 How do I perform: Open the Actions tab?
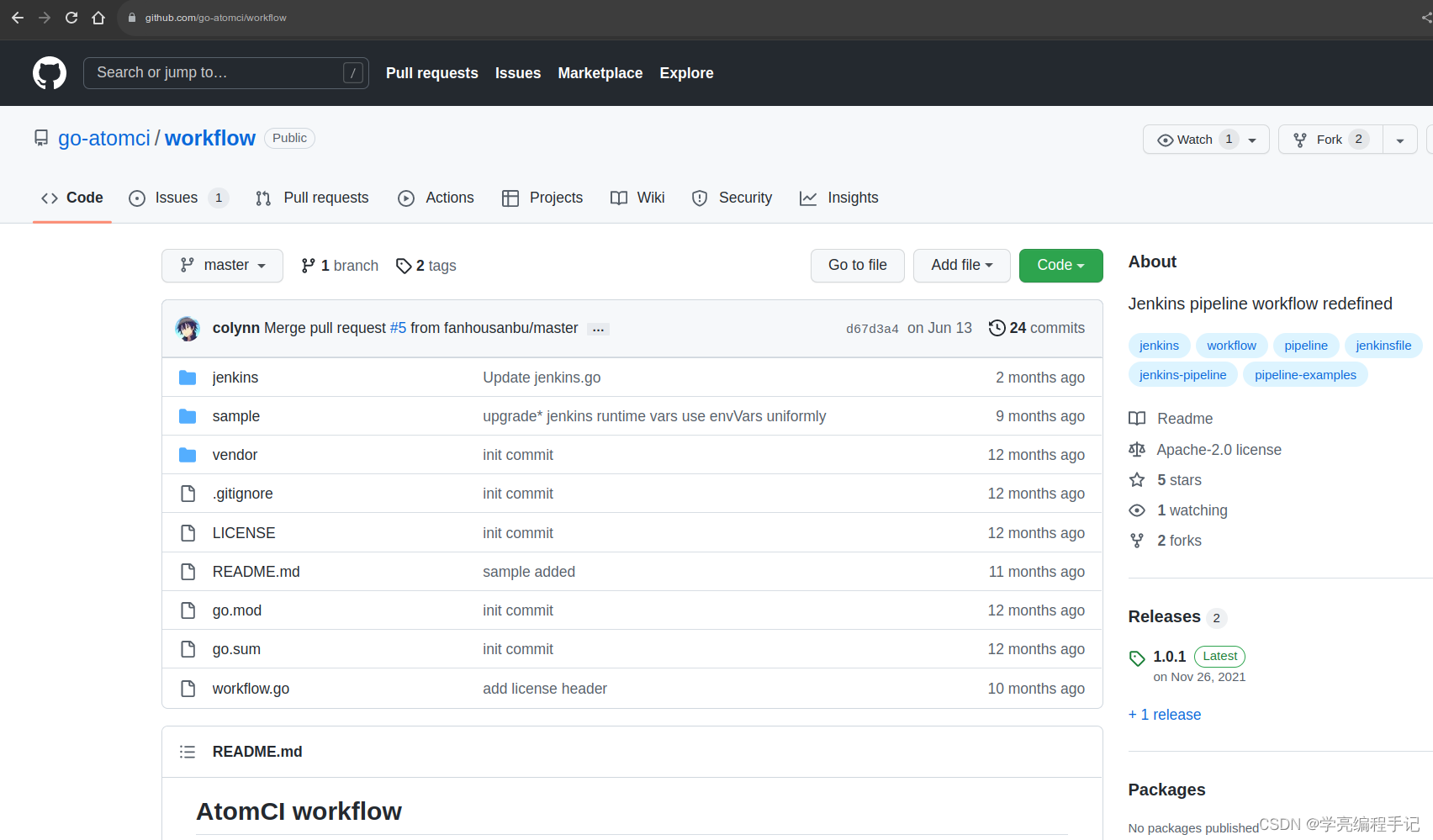coord(436,198)
